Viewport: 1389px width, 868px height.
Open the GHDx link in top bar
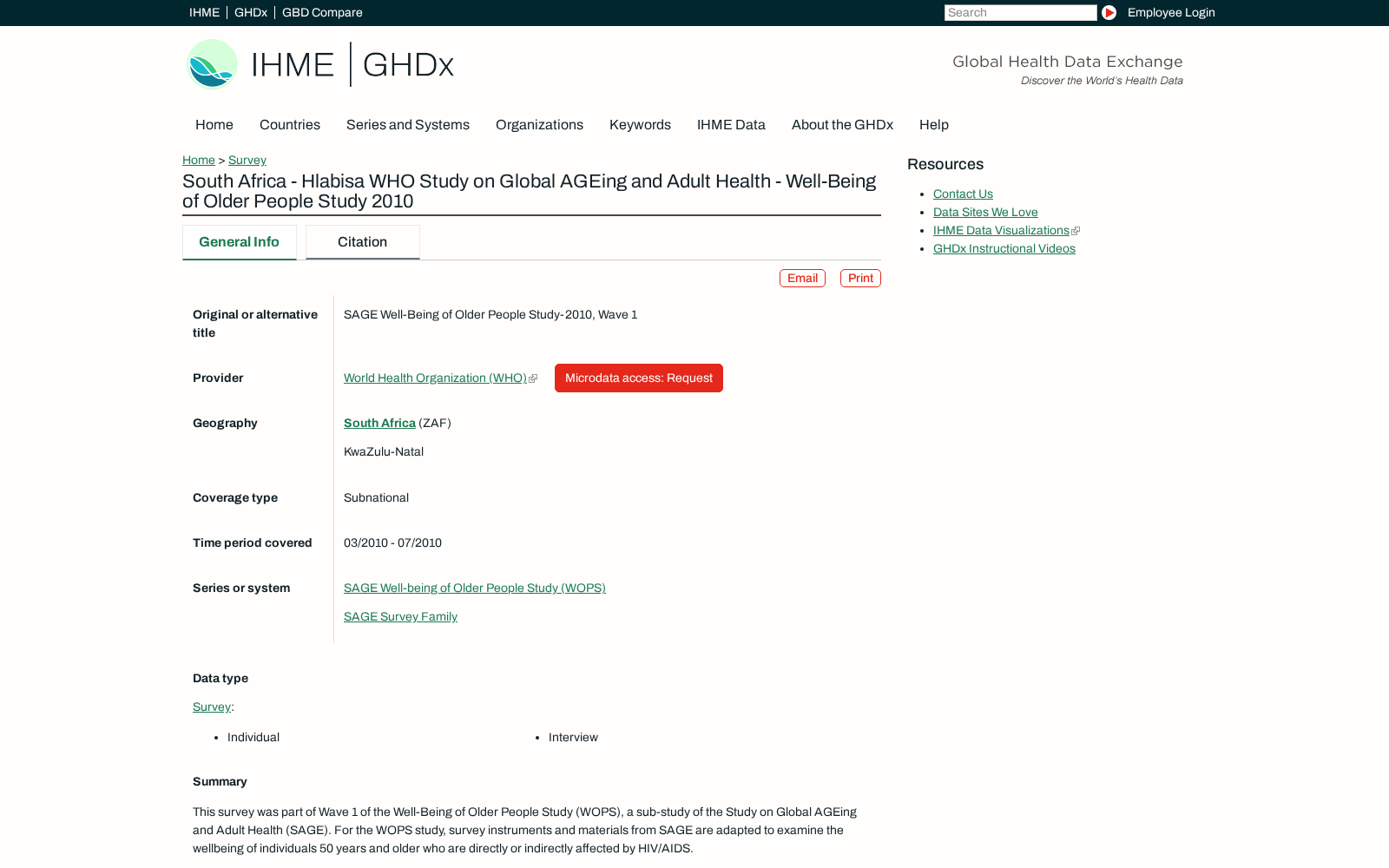(251, 12)
